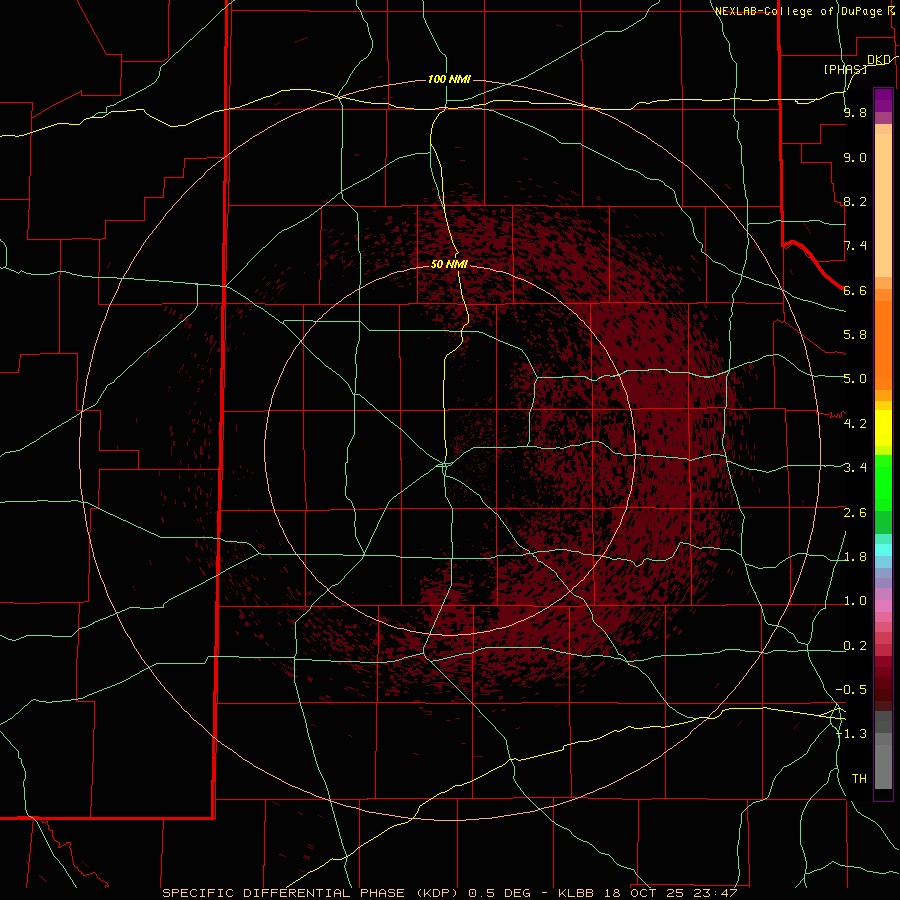Click the 100 NMI range ring label
Viewport: 900px width, 900px height.
click(x=449, y=79)
